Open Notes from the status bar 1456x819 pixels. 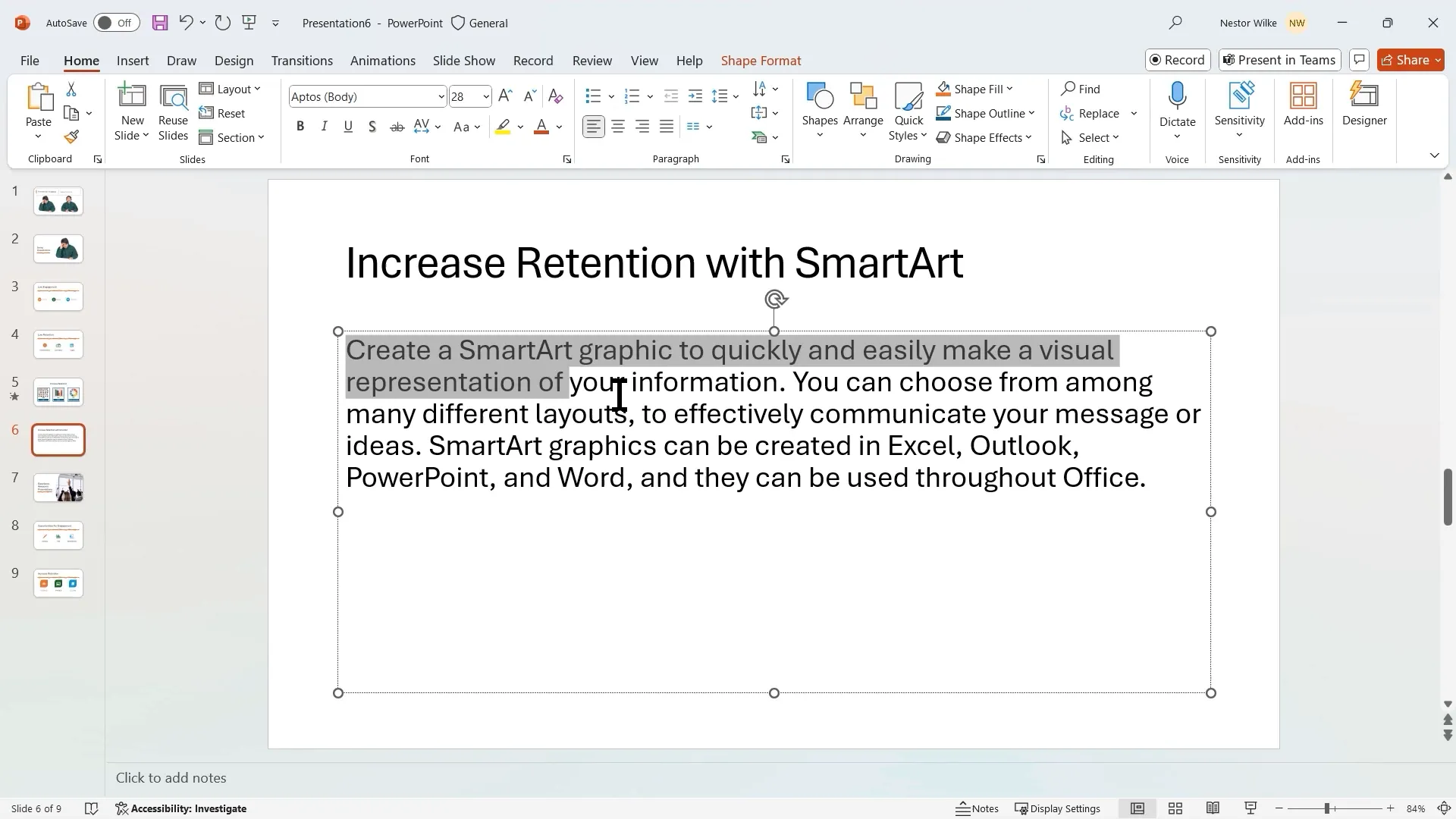977,808
